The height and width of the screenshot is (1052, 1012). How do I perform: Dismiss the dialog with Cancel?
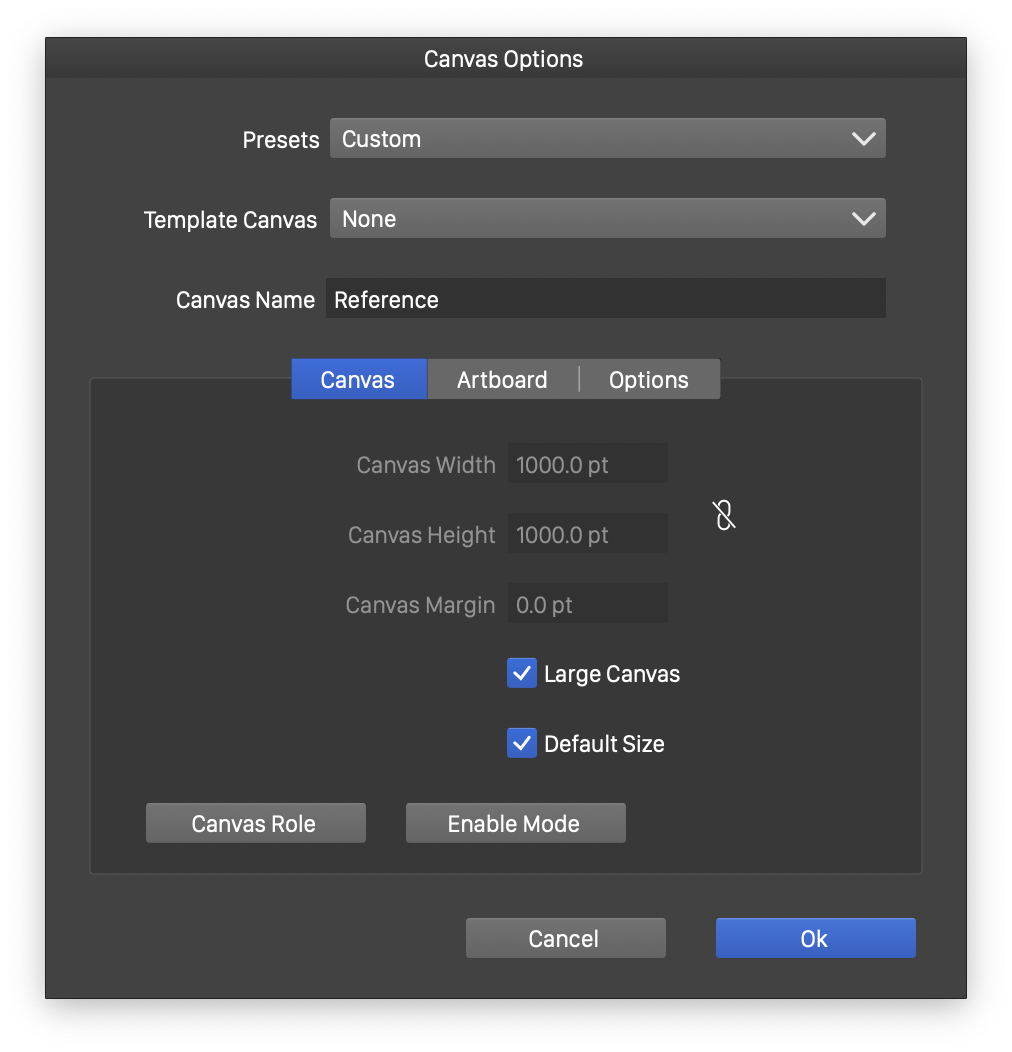pyautogui.click(x=565, y=939)
